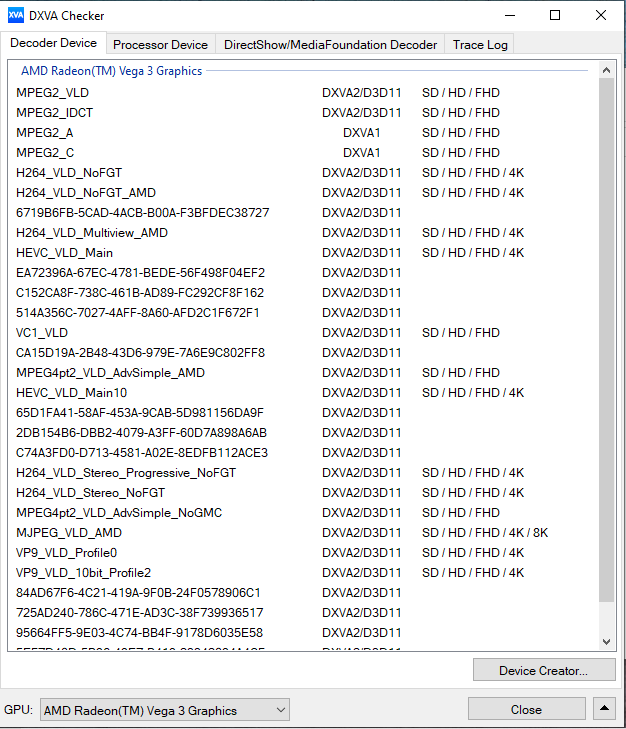This screenshot has width=626, height=729.
Task: Select the HEVC_VLD_Main decoder entry
Action: pos(64,252)
